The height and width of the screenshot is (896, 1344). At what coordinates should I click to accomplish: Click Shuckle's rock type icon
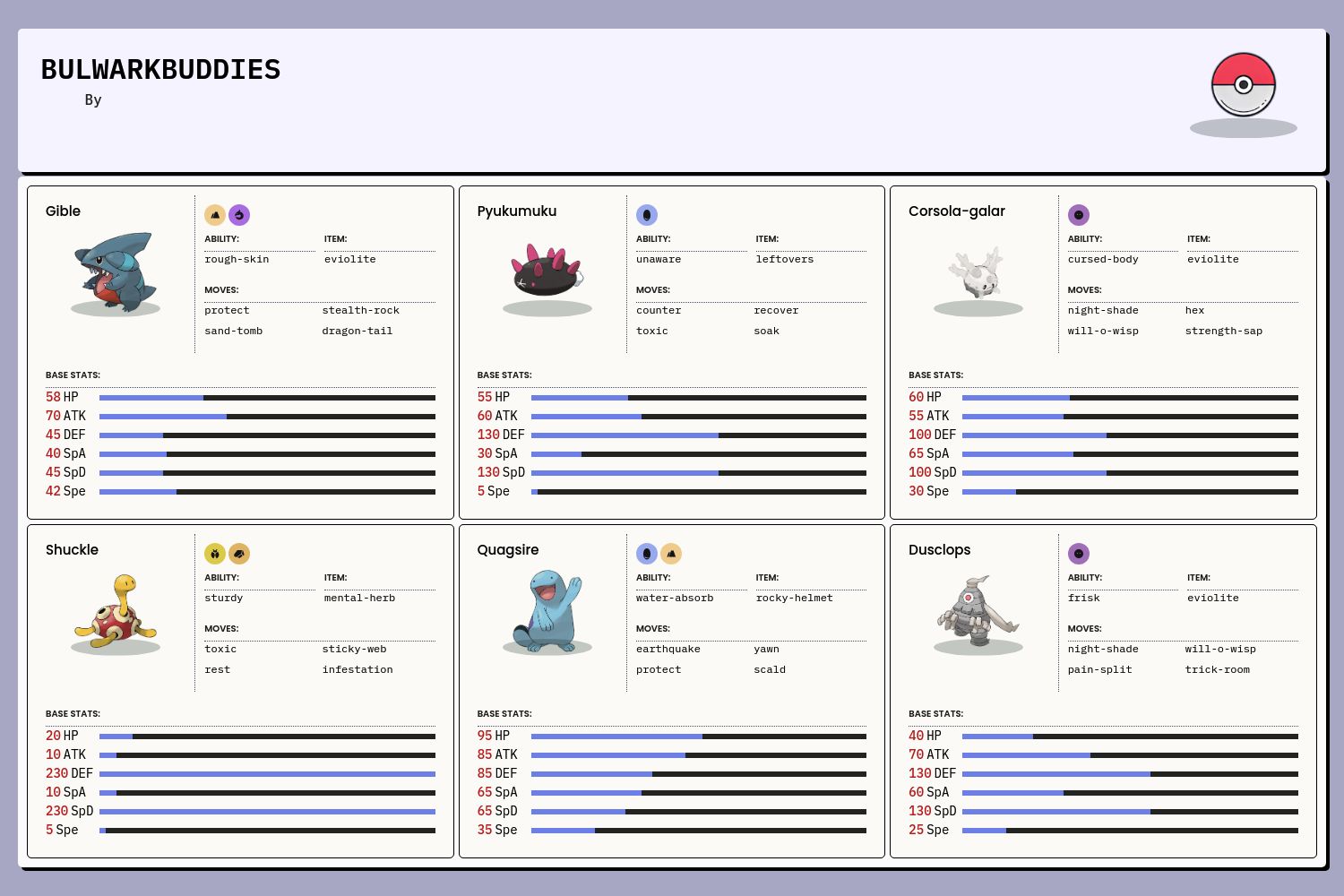tap(239, 554)
